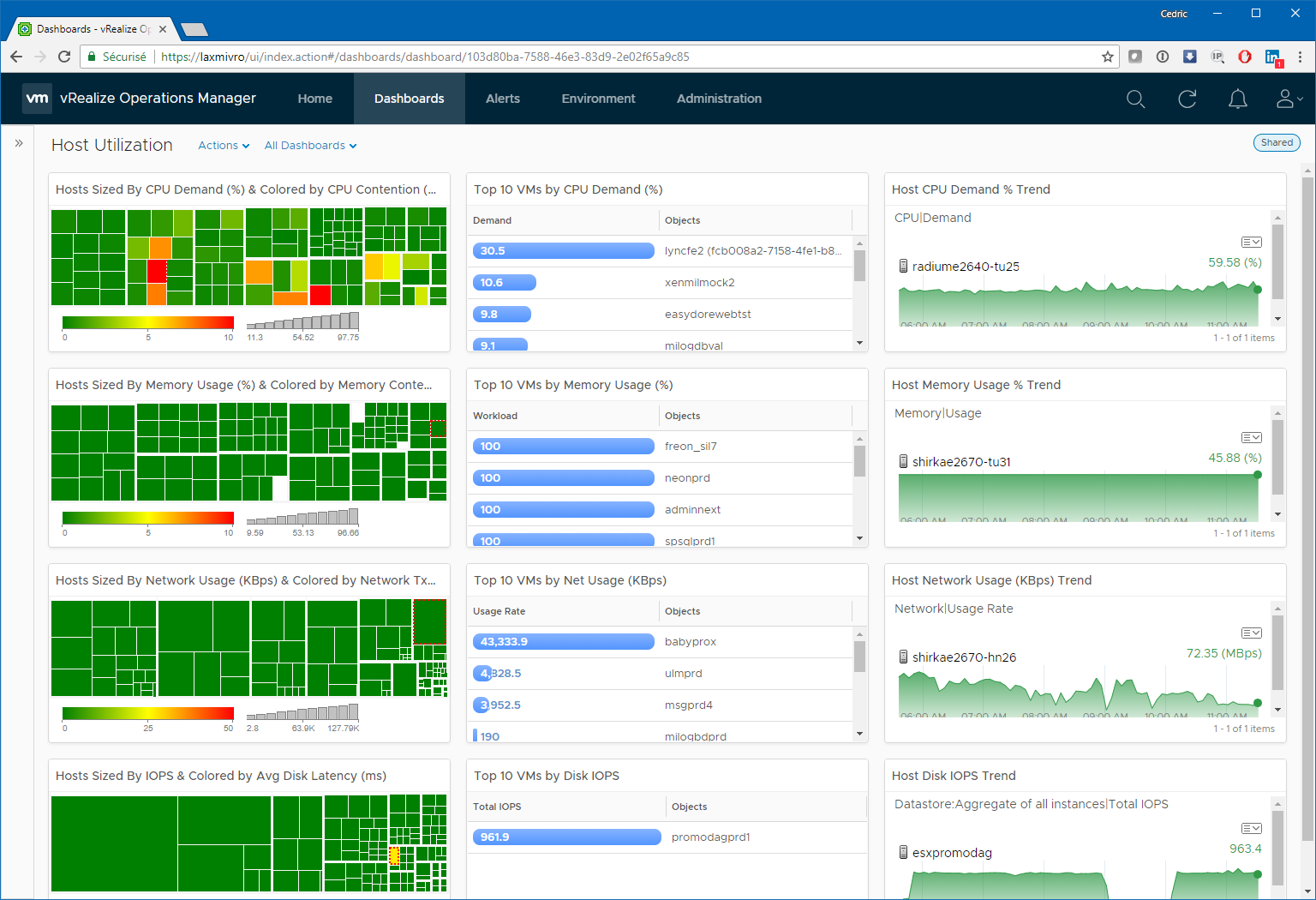Click the legend icon in Memory Usage trend

coord(1251,438)
